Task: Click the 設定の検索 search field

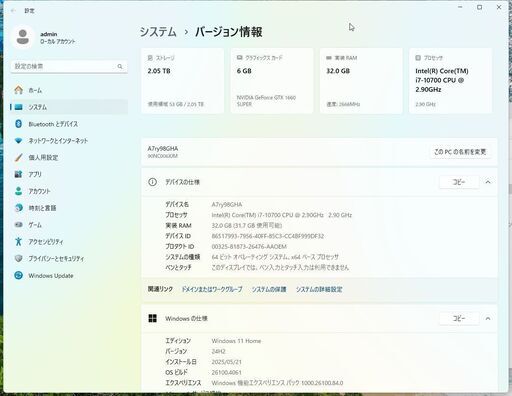Action: tap(69, 67)
